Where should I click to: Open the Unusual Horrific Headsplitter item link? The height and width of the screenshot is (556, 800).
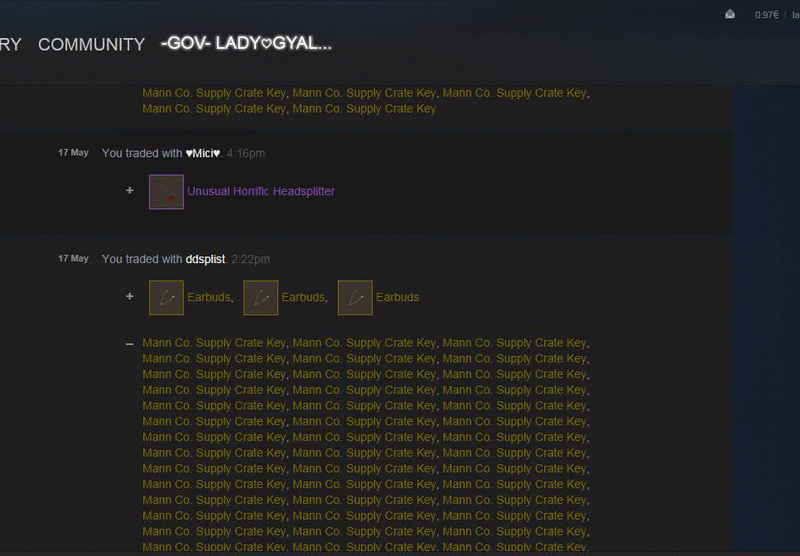(x=261, y=191)
